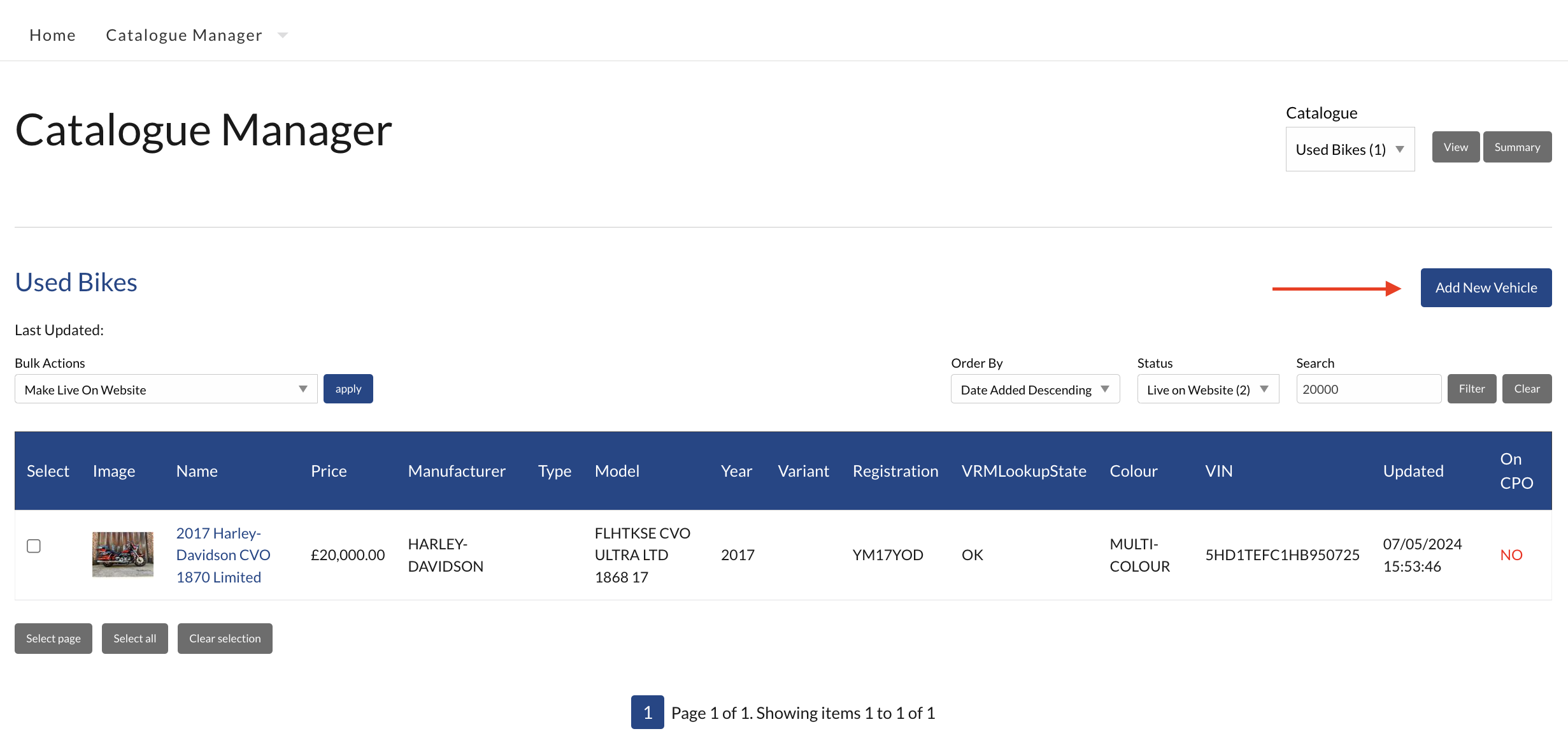
Task: Expand the Bulk Actions dropdown
Action: (165, 389)
